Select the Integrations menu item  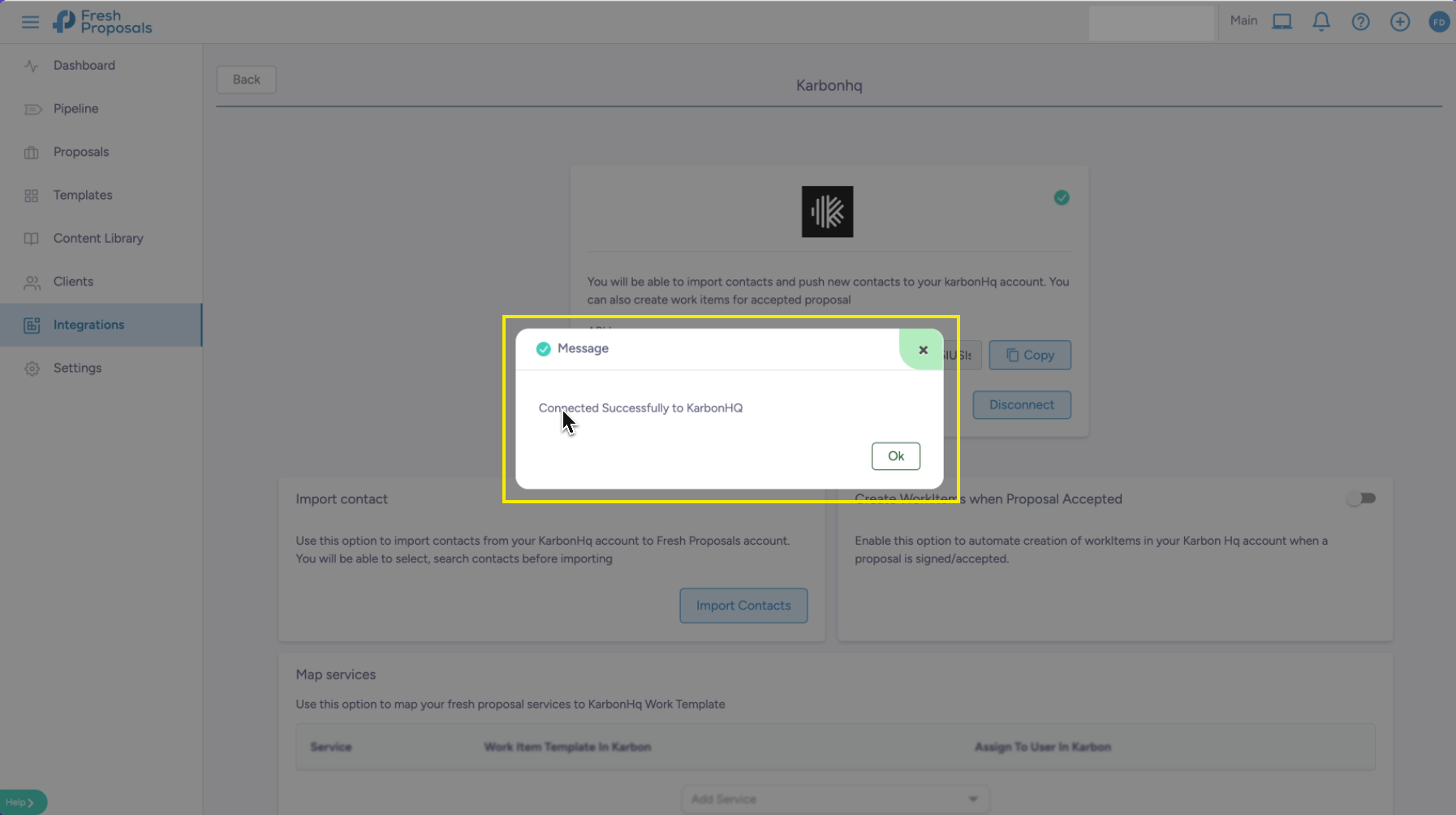(101, 325)
